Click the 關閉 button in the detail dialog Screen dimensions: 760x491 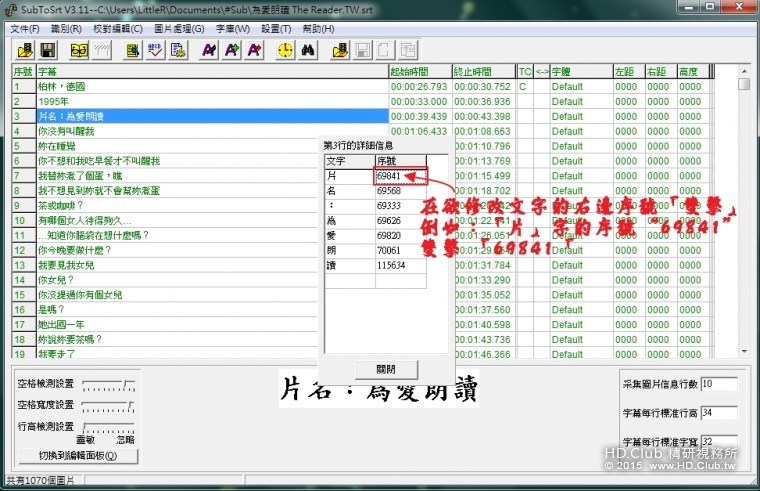tap(386, 369)
